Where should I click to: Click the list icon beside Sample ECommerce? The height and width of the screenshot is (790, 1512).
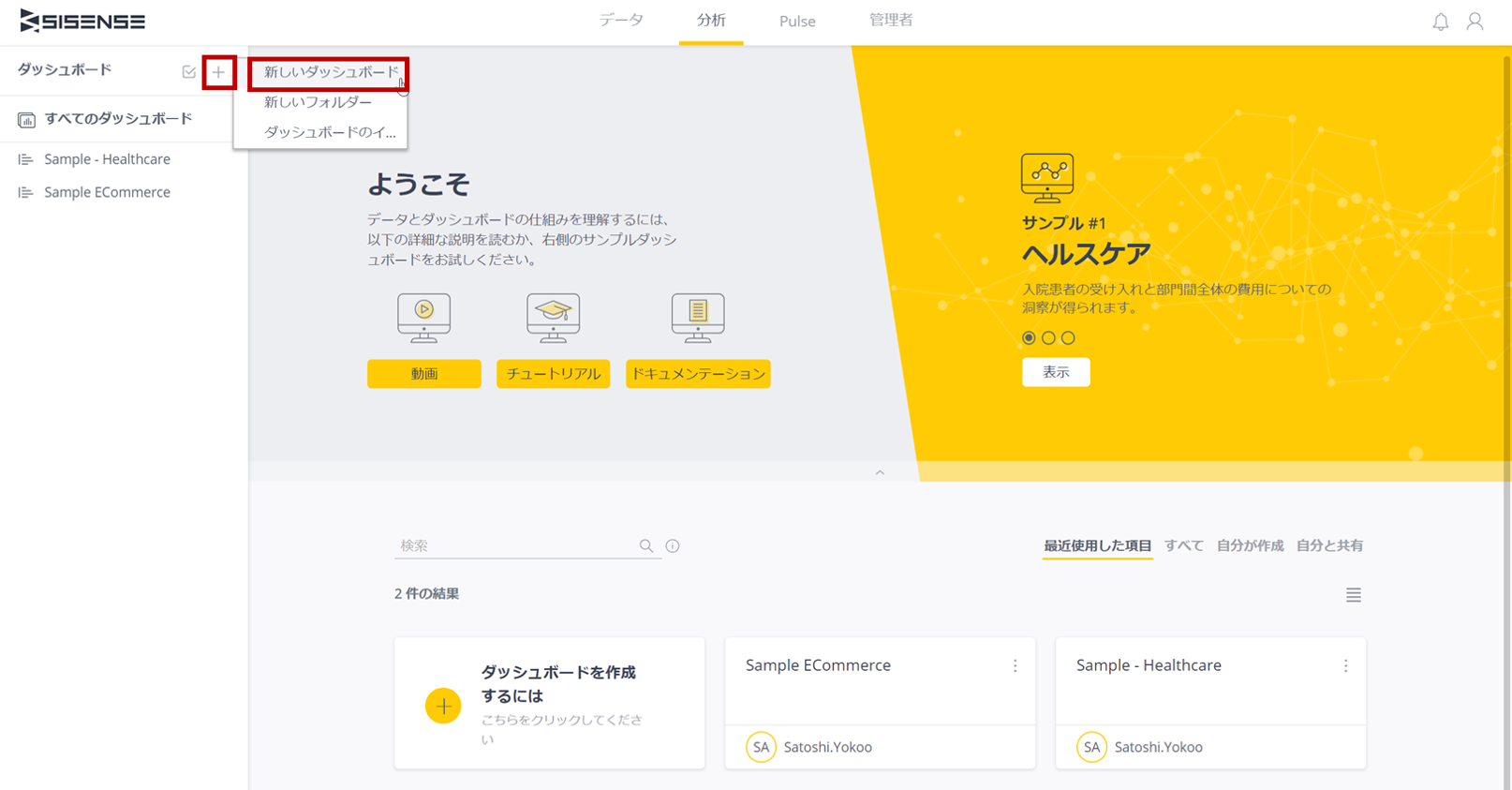click(25, 193)
